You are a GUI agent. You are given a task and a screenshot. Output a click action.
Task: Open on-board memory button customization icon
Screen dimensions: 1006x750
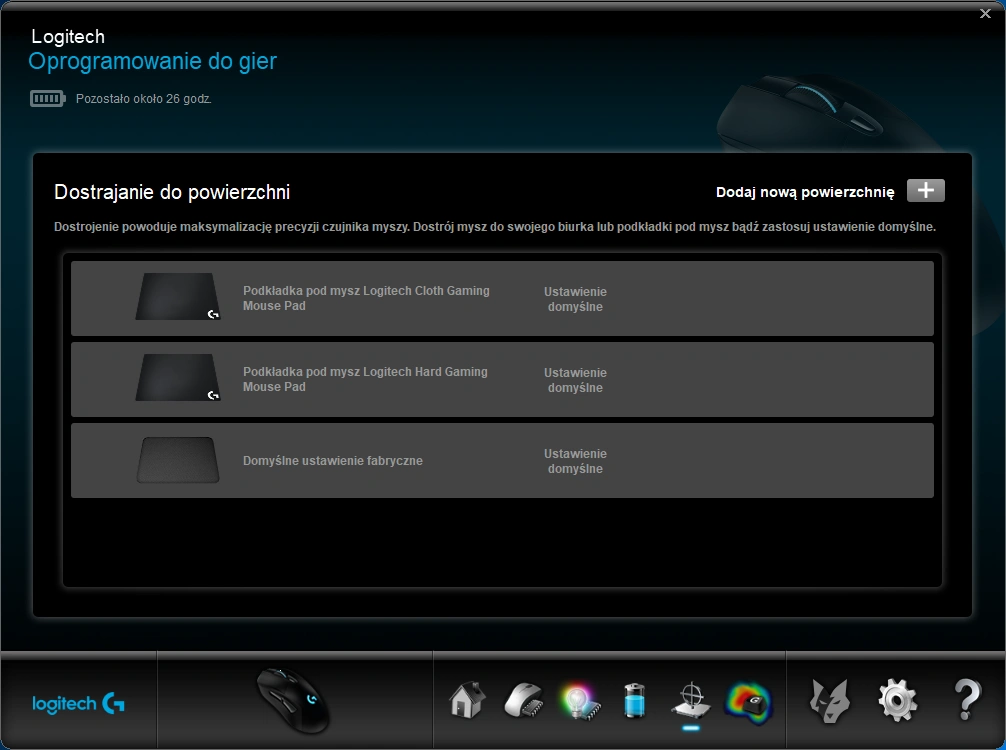click(x=524, y=700)
